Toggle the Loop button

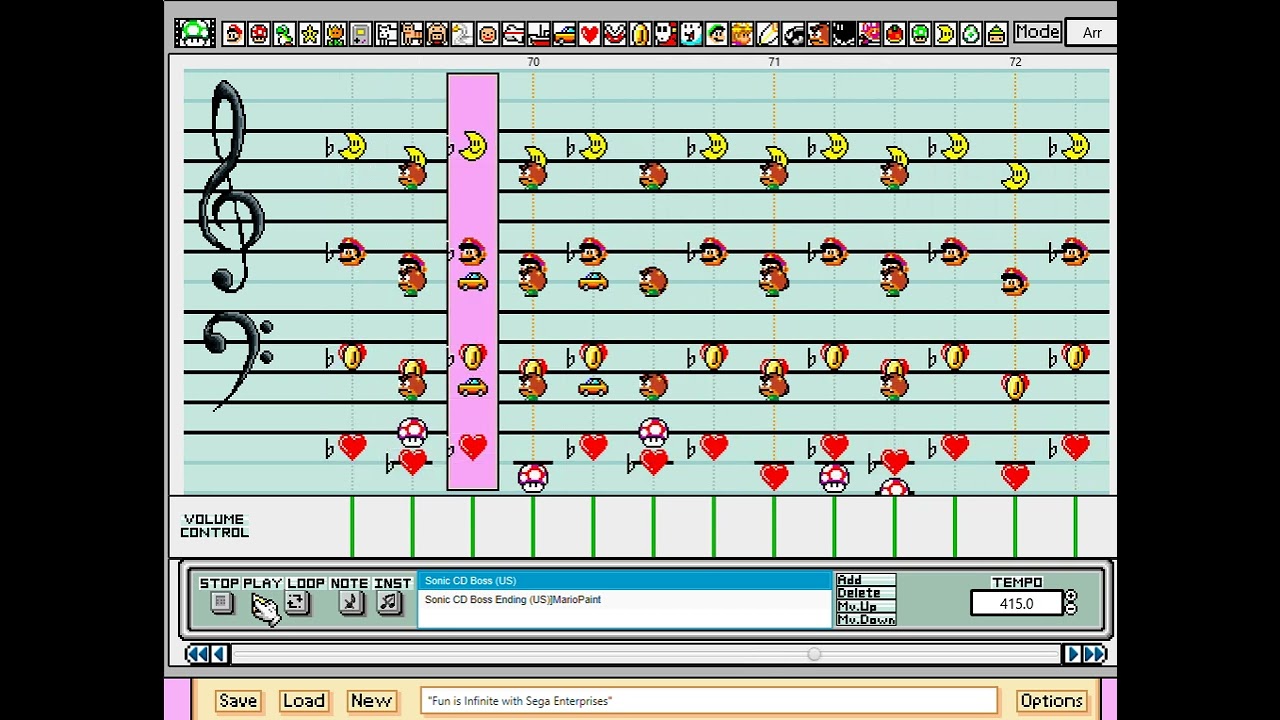click(296, 602)
